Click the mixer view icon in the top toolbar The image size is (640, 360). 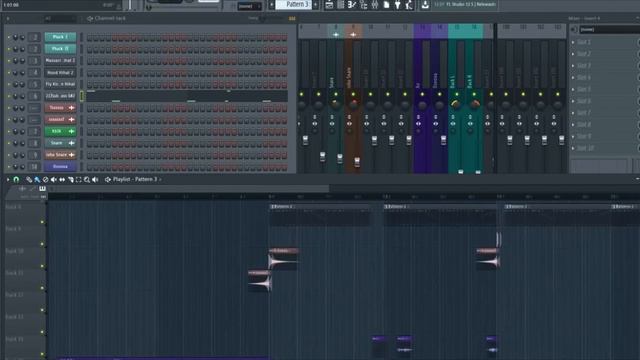375,5
